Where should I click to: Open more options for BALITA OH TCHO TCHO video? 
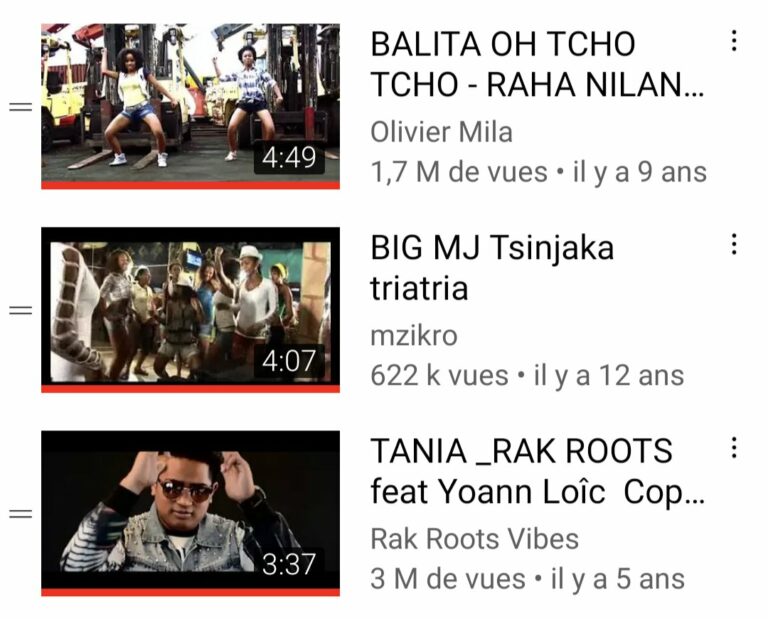[x=733, y=41]
